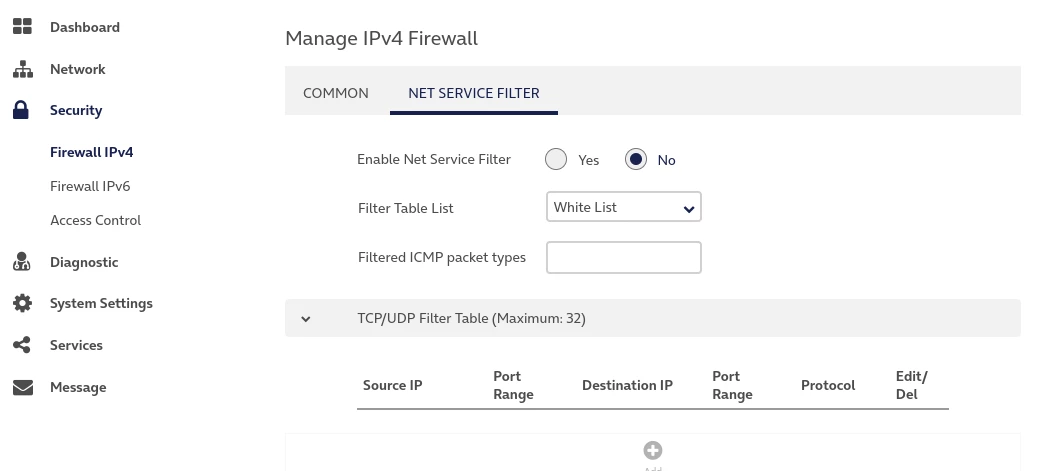Click the Security padlock icon

coord(21,110)
